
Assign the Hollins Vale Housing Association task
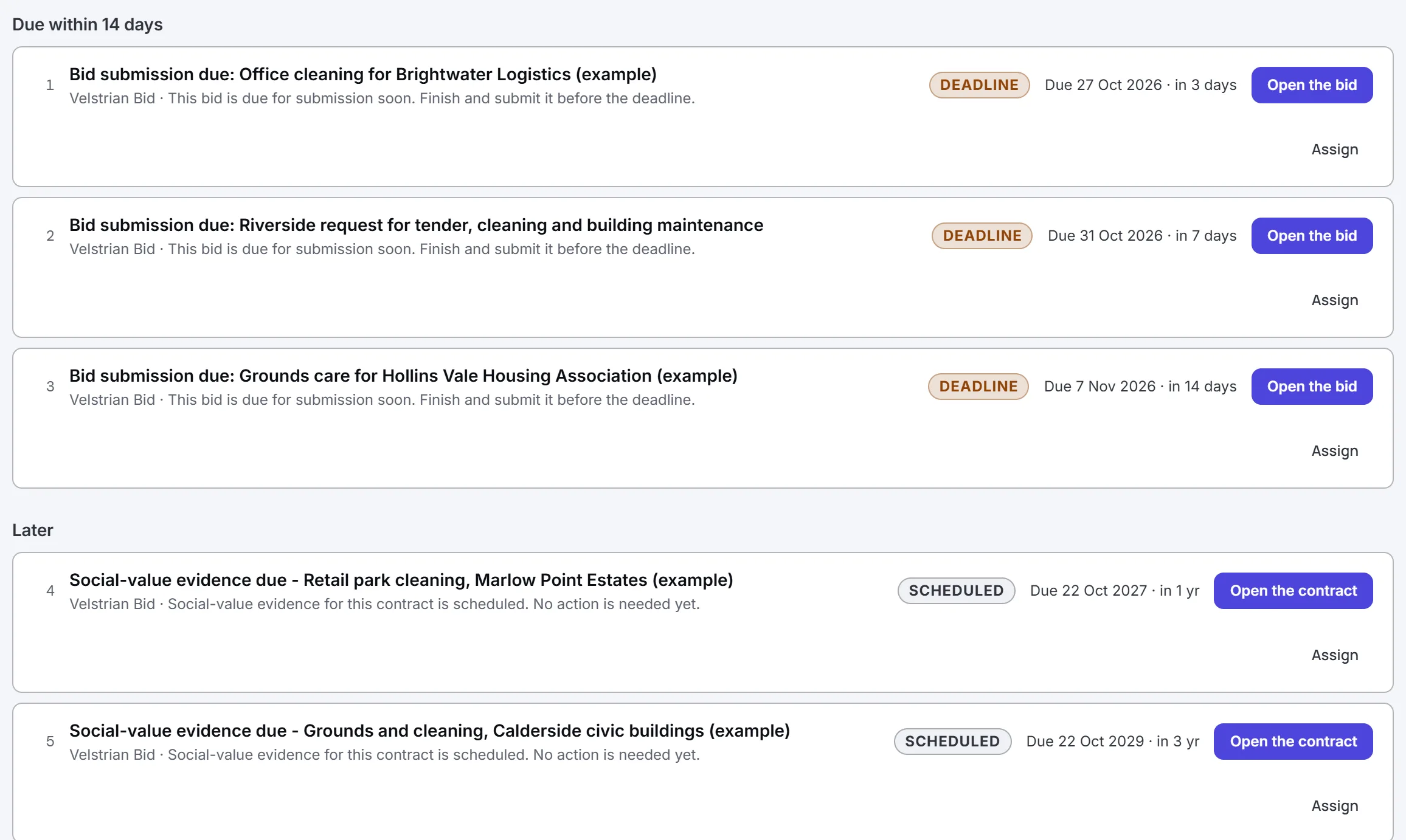tap(1334, 451)
